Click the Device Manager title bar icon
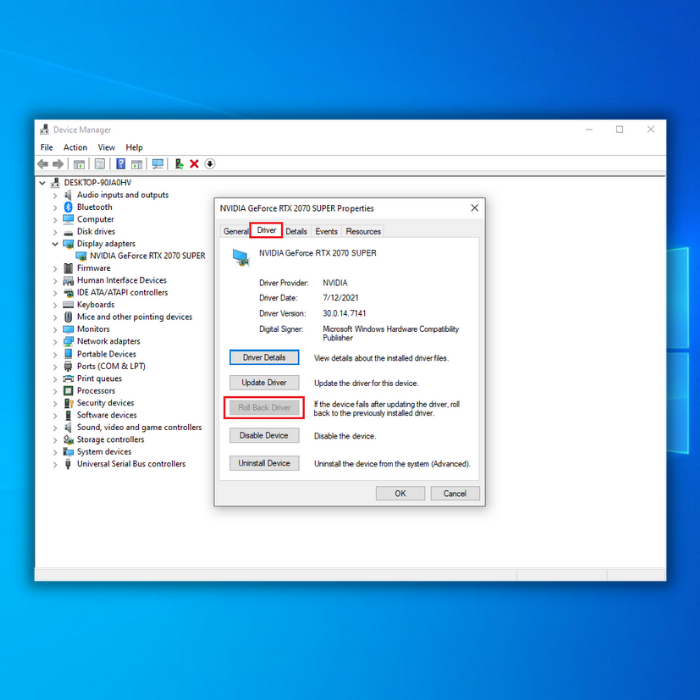Screen dimensions: 700x700 tap(44, 129)
